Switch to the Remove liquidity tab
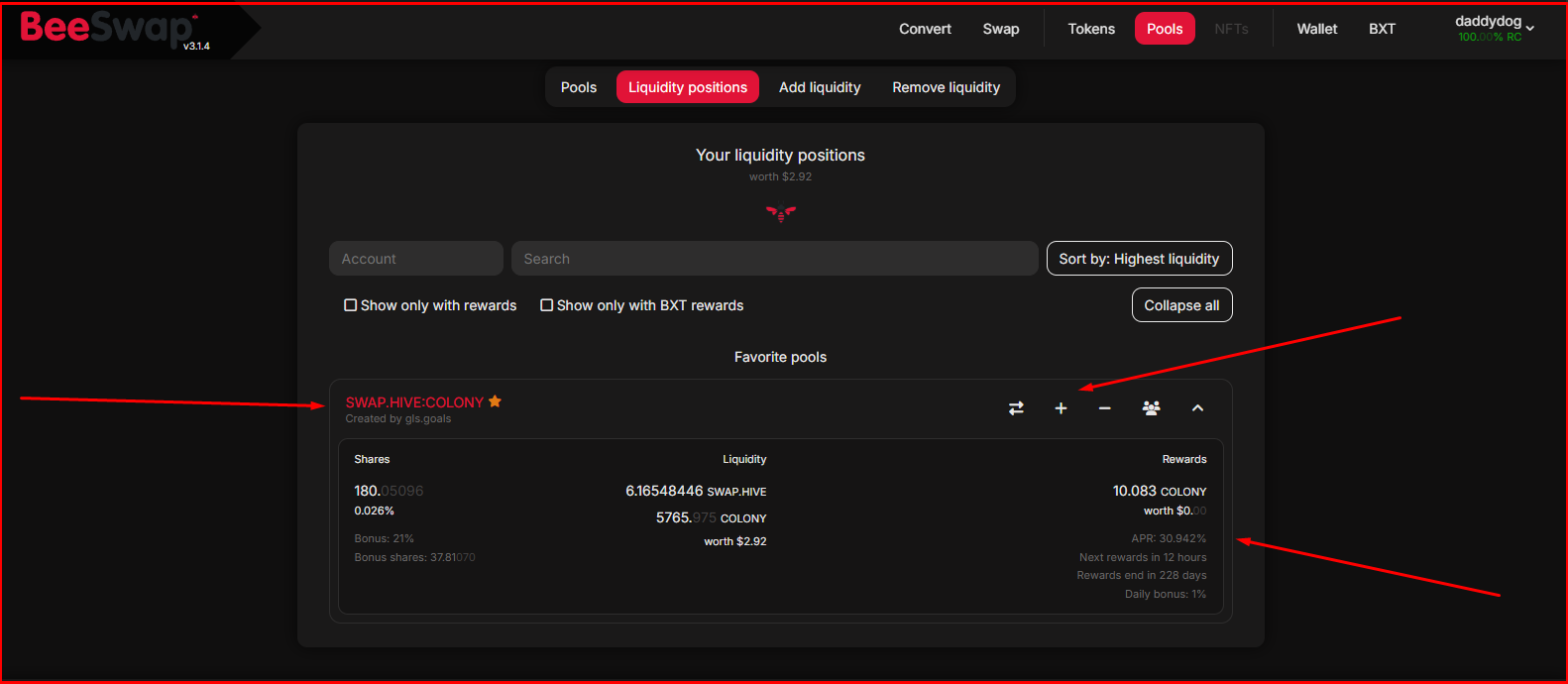 [947, 87]
